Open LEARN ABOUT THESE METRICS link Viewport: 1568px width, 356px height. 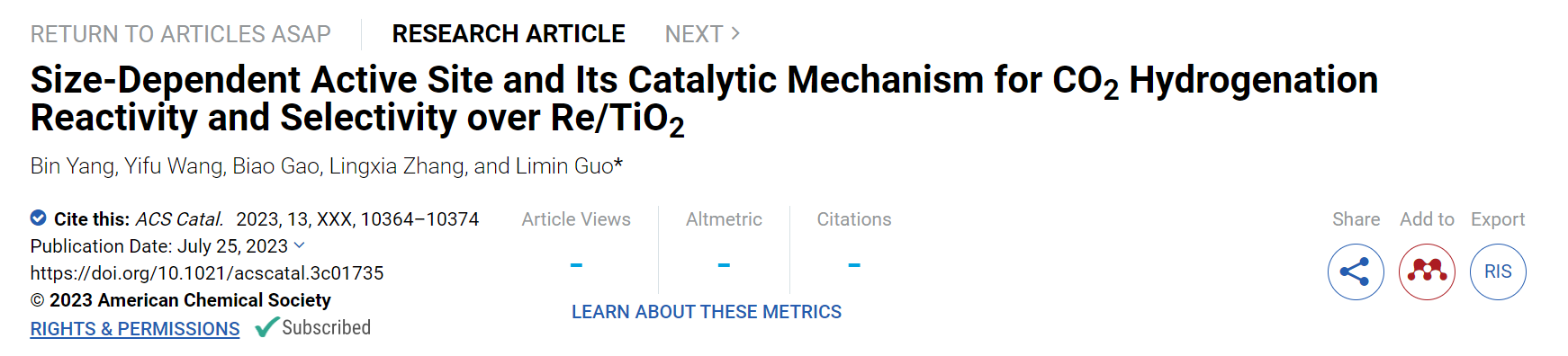707,312
